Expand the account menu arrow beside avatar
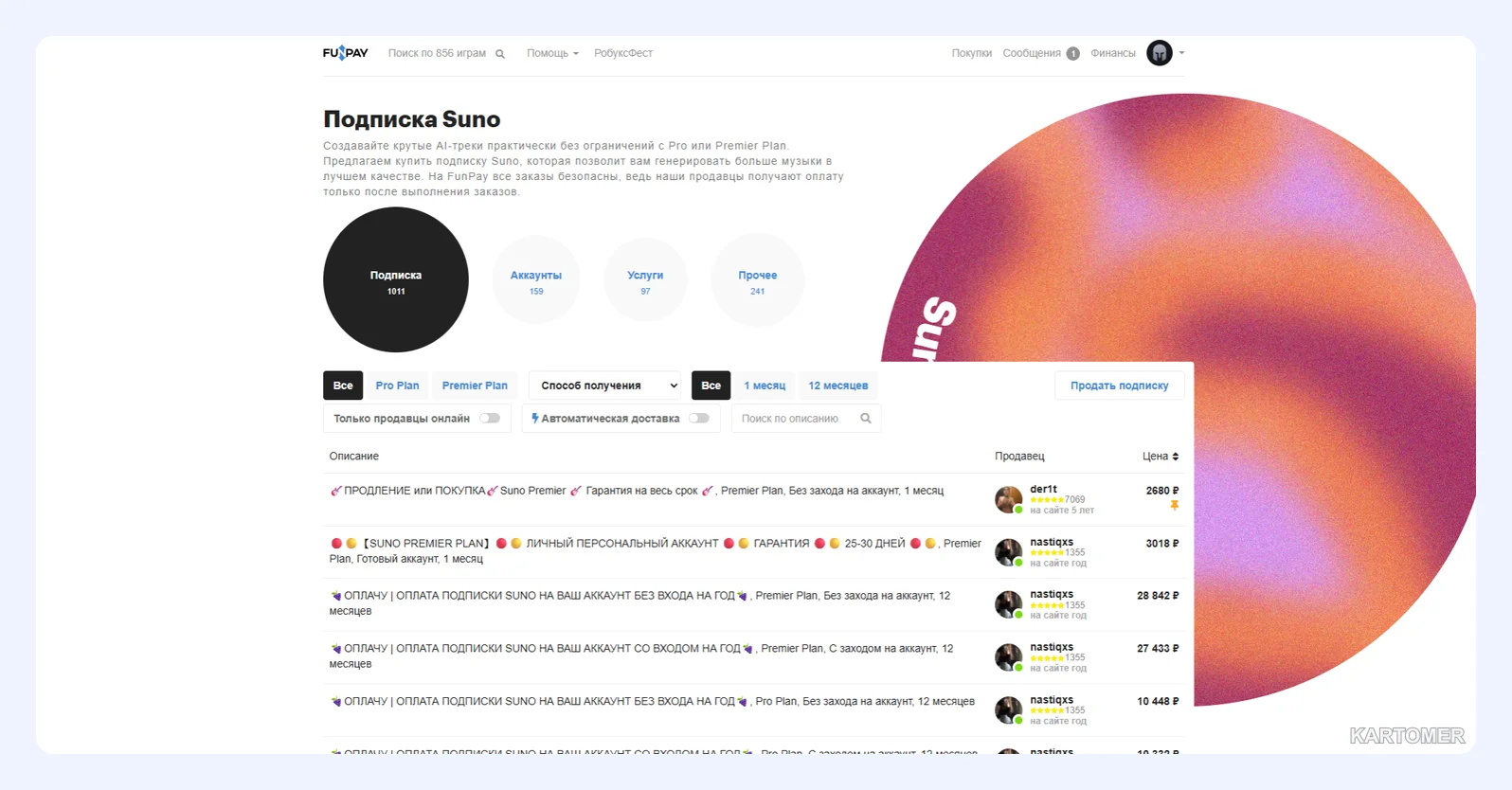This screenshot has width=1512, height=790. (1181, 53)
